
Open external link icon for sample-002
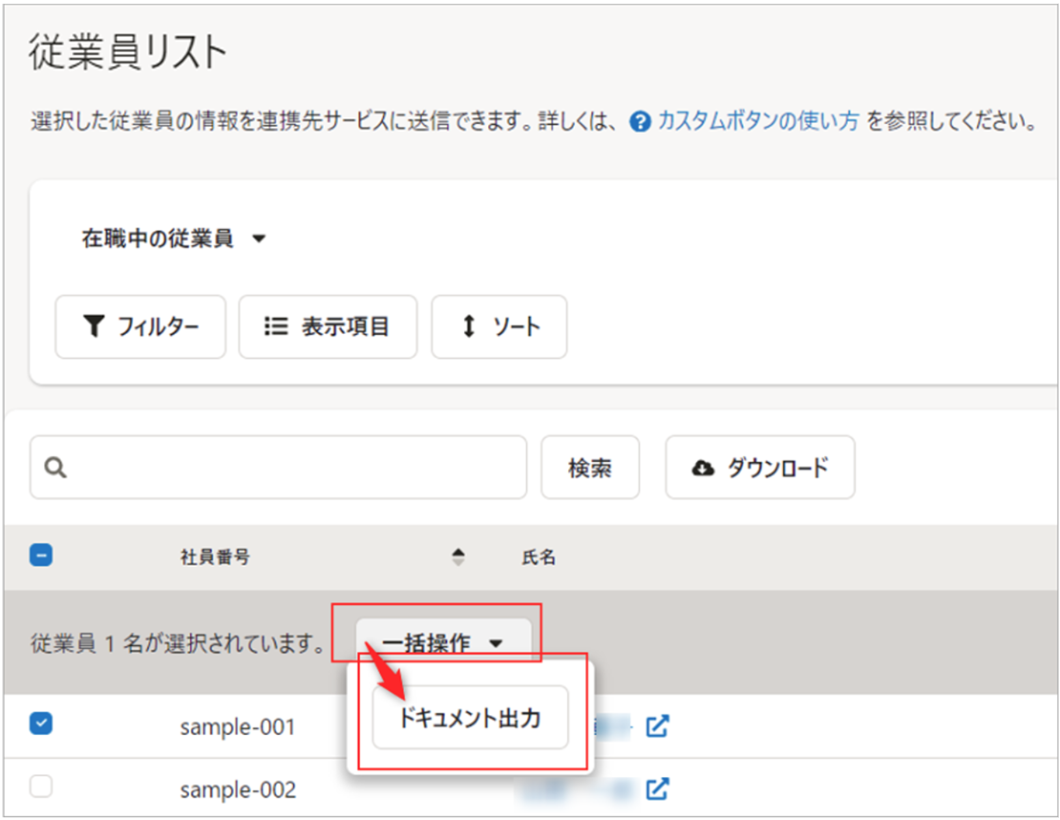[657, 789]
